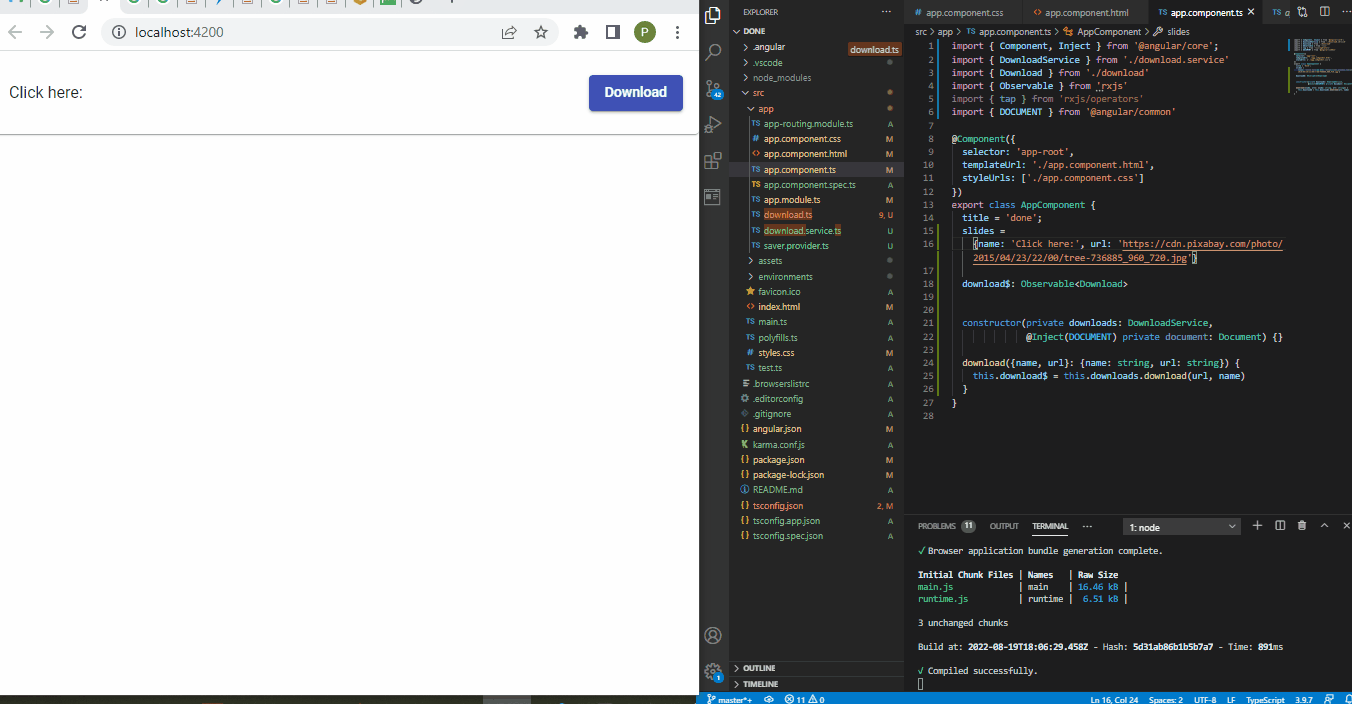
Task: Open the terminal selector dropdown '1: node'
Action: 1182,527
